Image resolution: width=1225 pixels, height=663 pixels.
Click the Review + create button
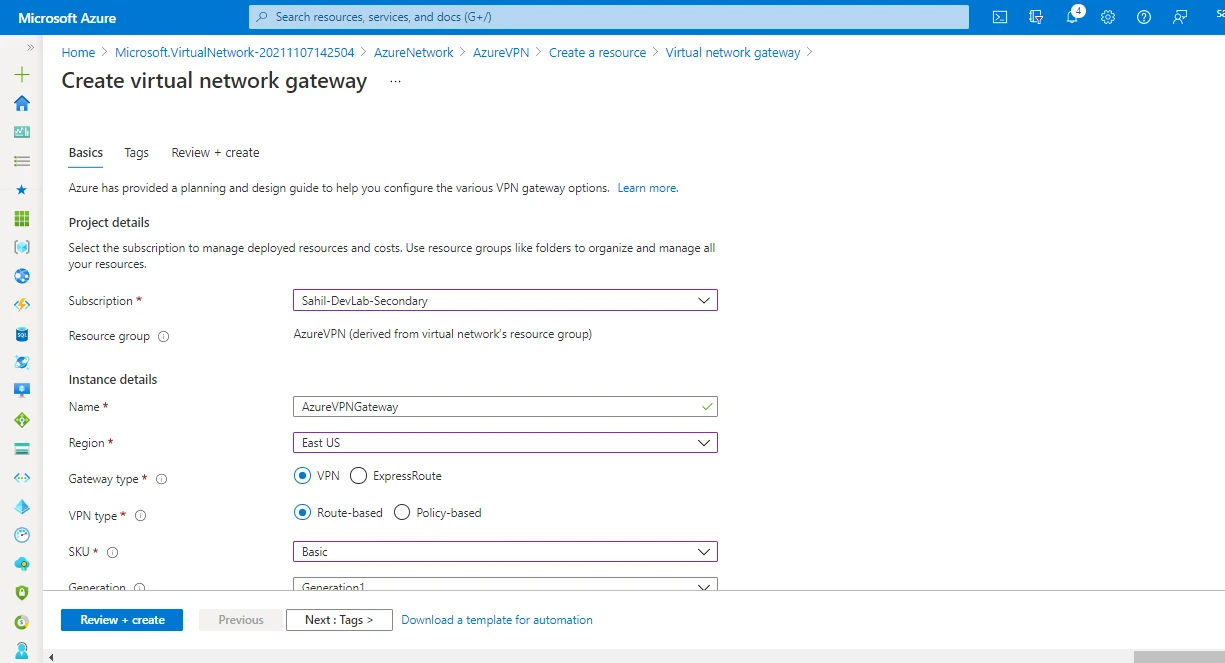tap(121, 620)
